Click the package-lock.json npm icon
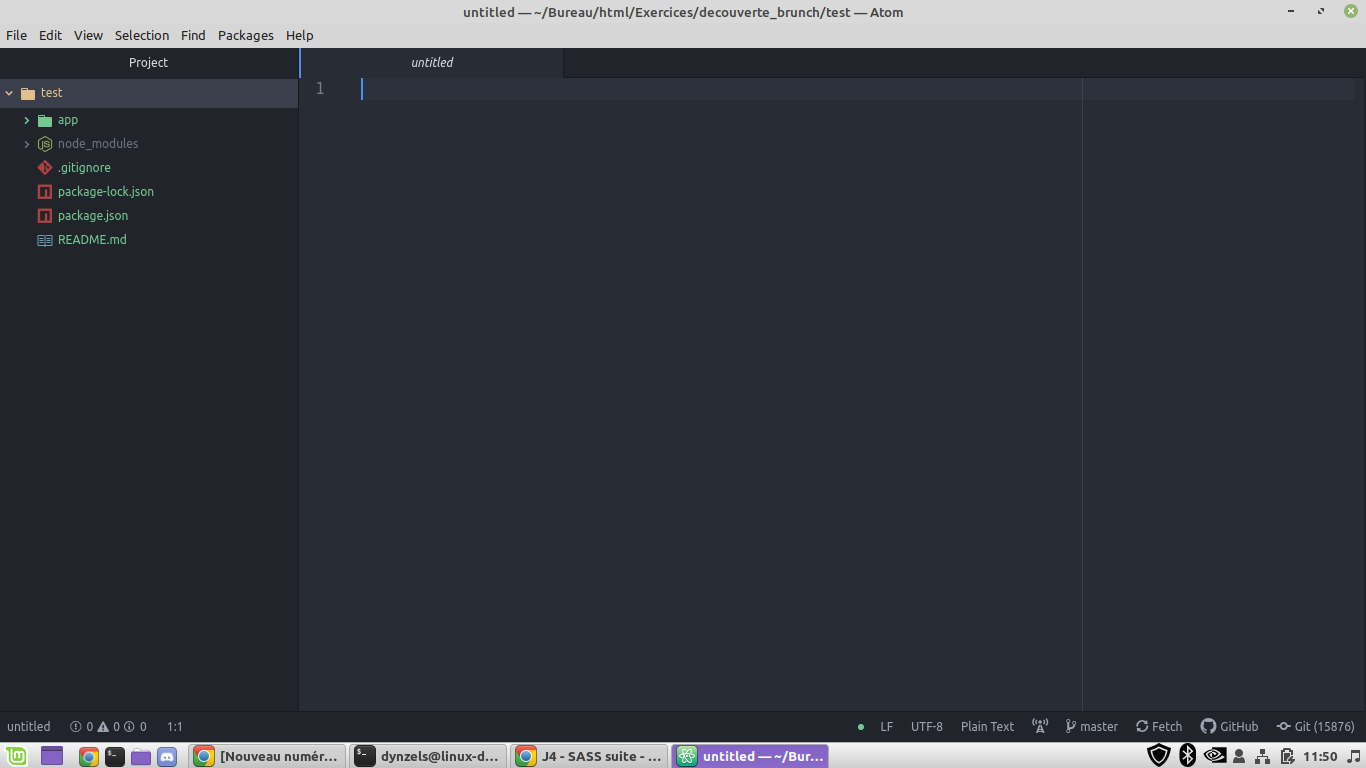 45,192
